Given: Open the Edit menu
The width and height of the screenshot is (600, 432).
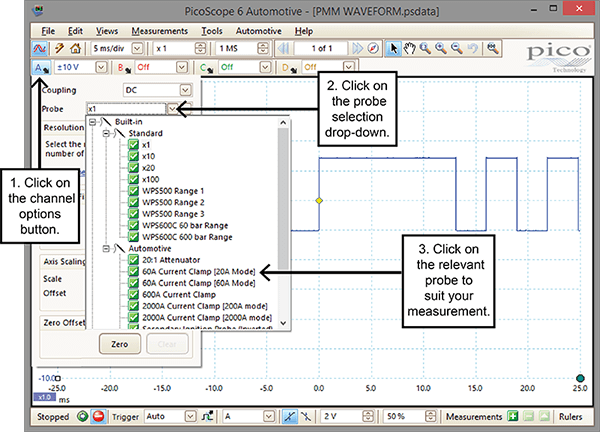Looking at the screenshot, I should click(x=75, y=31).
